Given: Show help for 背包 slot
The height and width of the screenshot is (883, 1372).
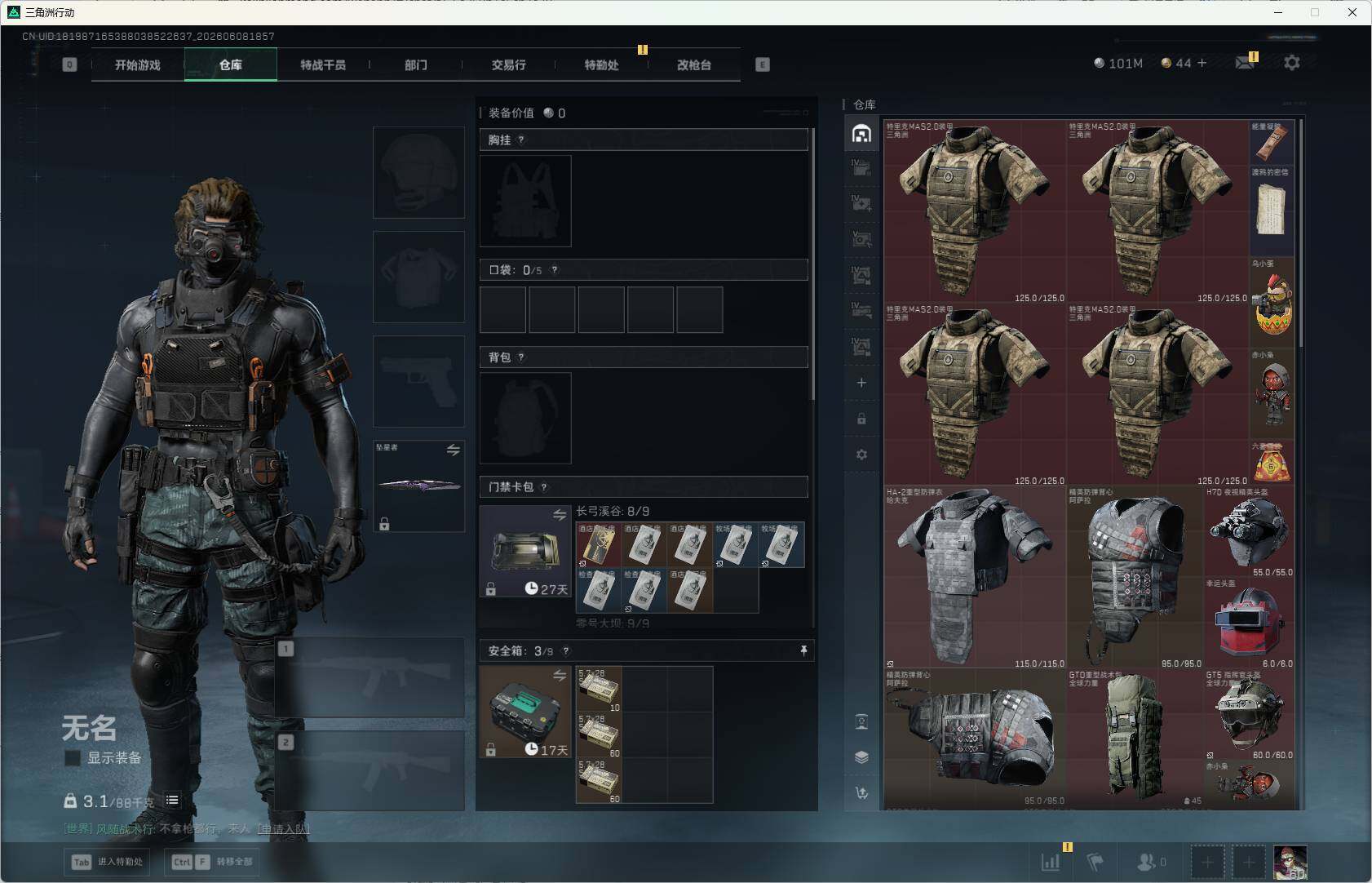Looking at the screenshot, I should 521,357.
